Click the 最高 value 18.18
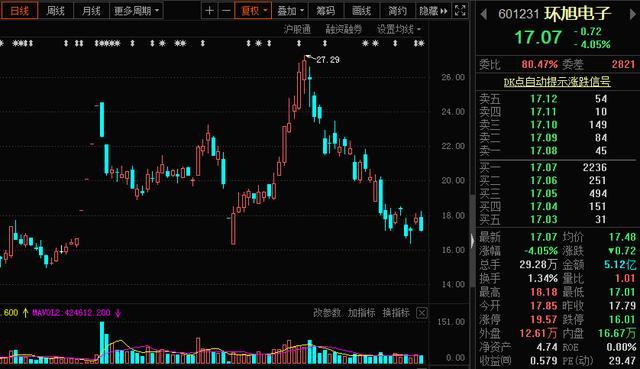Viewport: 640px width, 369px height. tap(544, 292)
